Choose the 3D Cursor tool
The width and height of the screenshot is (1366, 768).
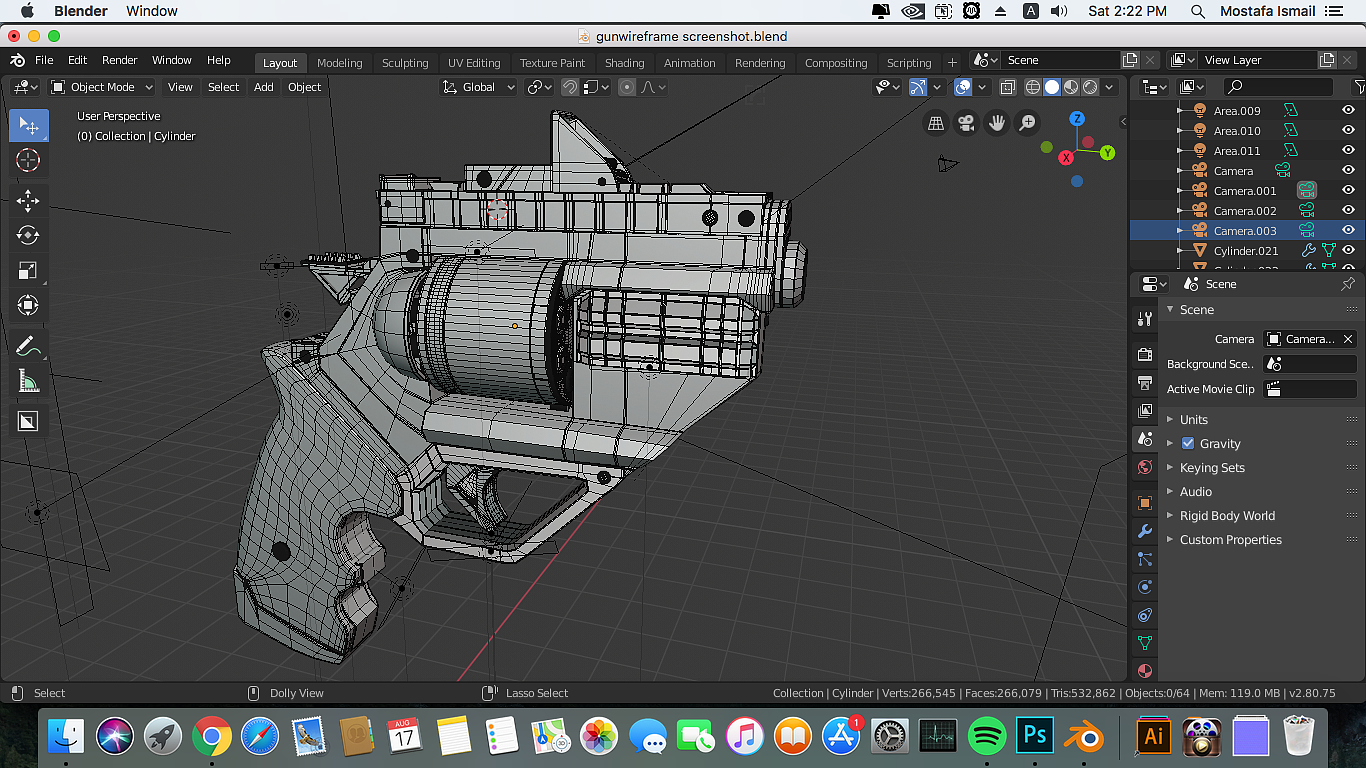tap(28, 160)
